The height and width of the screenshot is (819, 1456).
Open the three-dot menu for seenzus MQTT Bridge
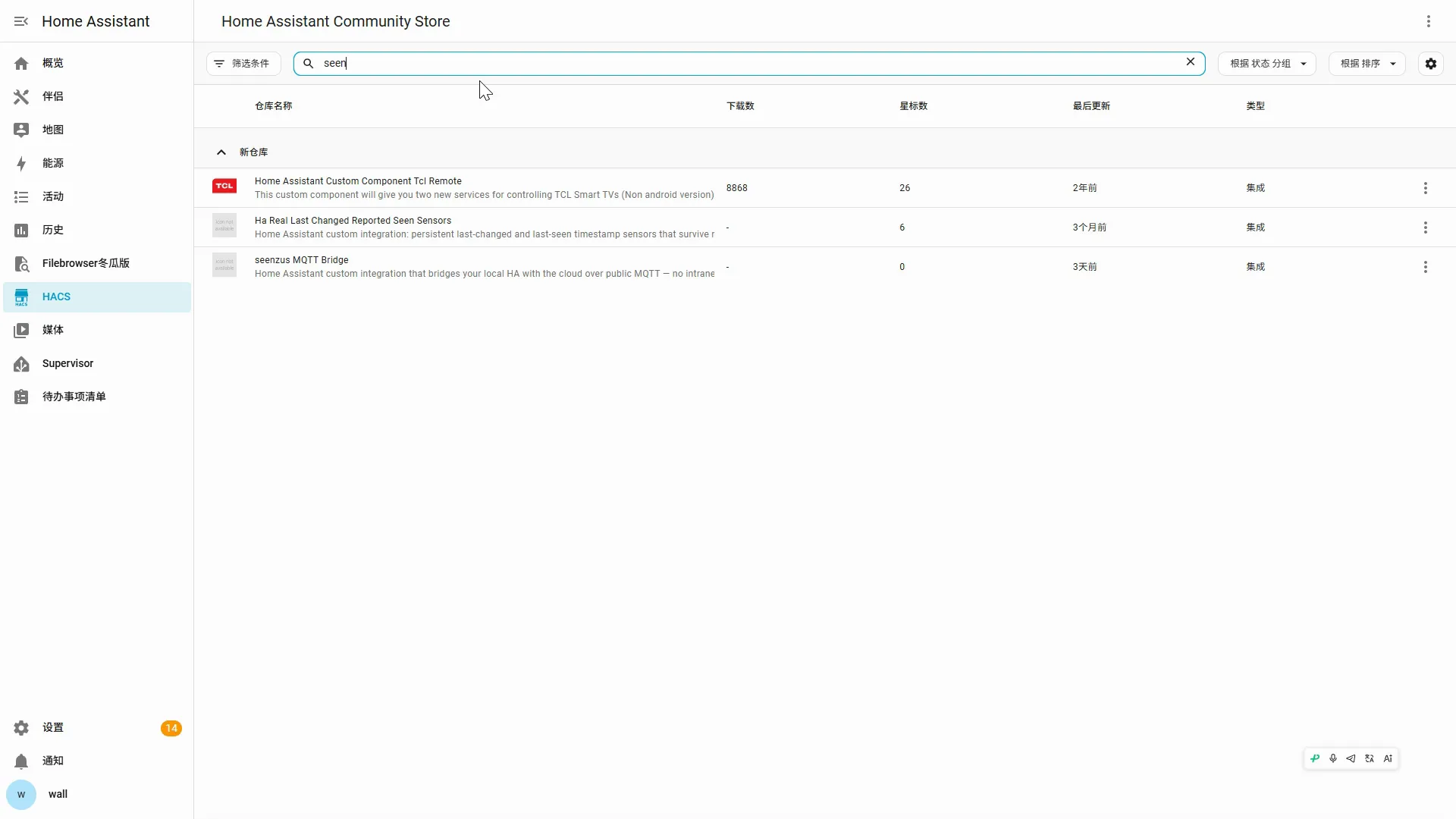(x=1426, y=267)
